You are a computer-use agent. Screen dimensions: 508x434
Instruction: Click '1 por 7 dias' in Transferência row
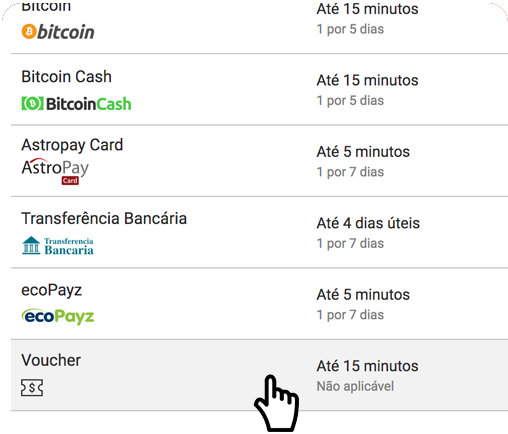tap(350, 244)
